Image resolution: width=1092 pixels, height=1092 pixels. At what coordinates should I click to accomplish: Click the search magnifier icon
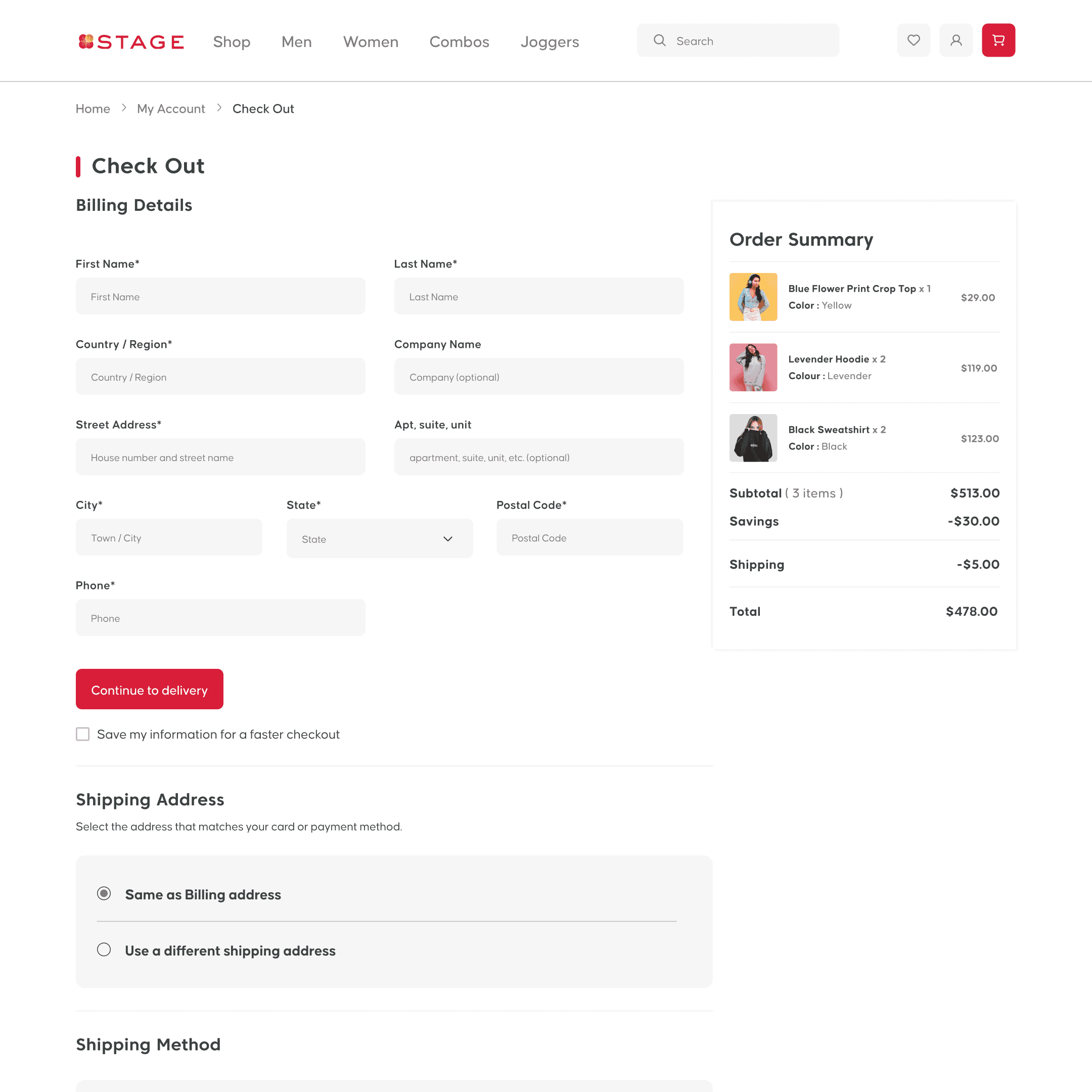click(659, 40)
